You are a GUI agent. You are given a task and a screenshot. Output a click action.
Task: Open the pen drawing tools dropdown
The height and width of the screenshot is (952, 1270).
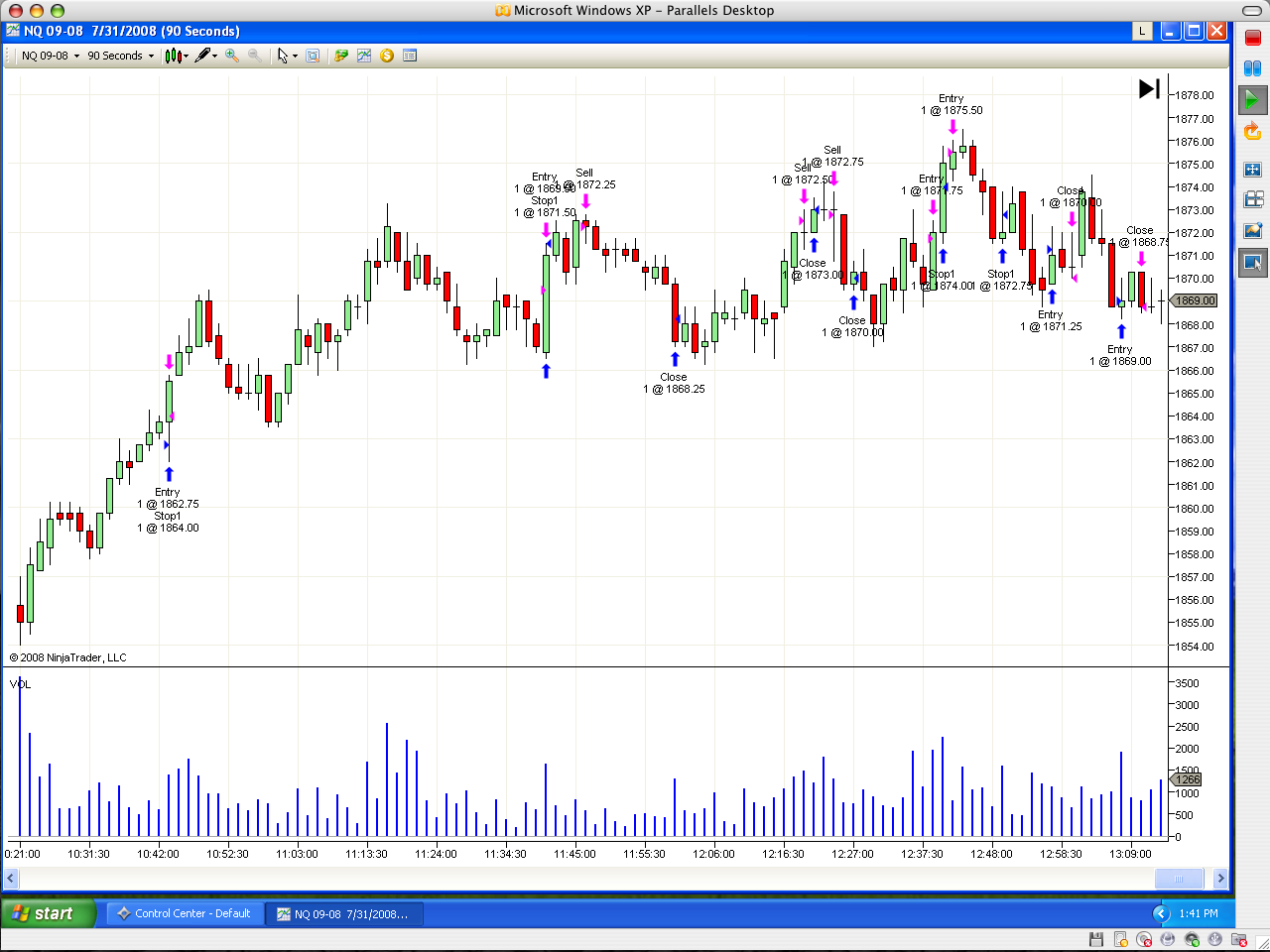206,56
